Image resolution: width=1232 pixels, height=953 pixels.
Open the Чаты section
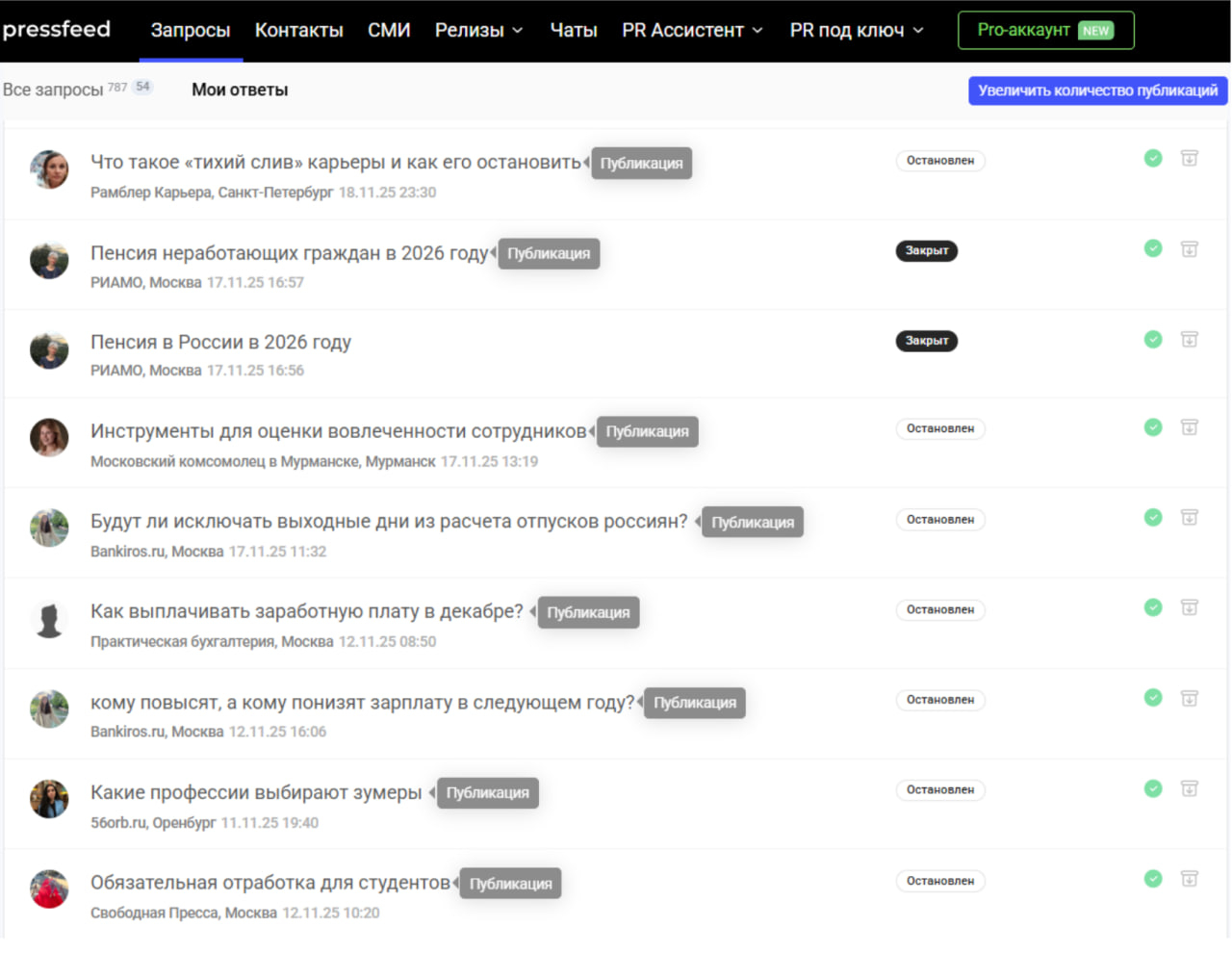(x=574, y=30)
